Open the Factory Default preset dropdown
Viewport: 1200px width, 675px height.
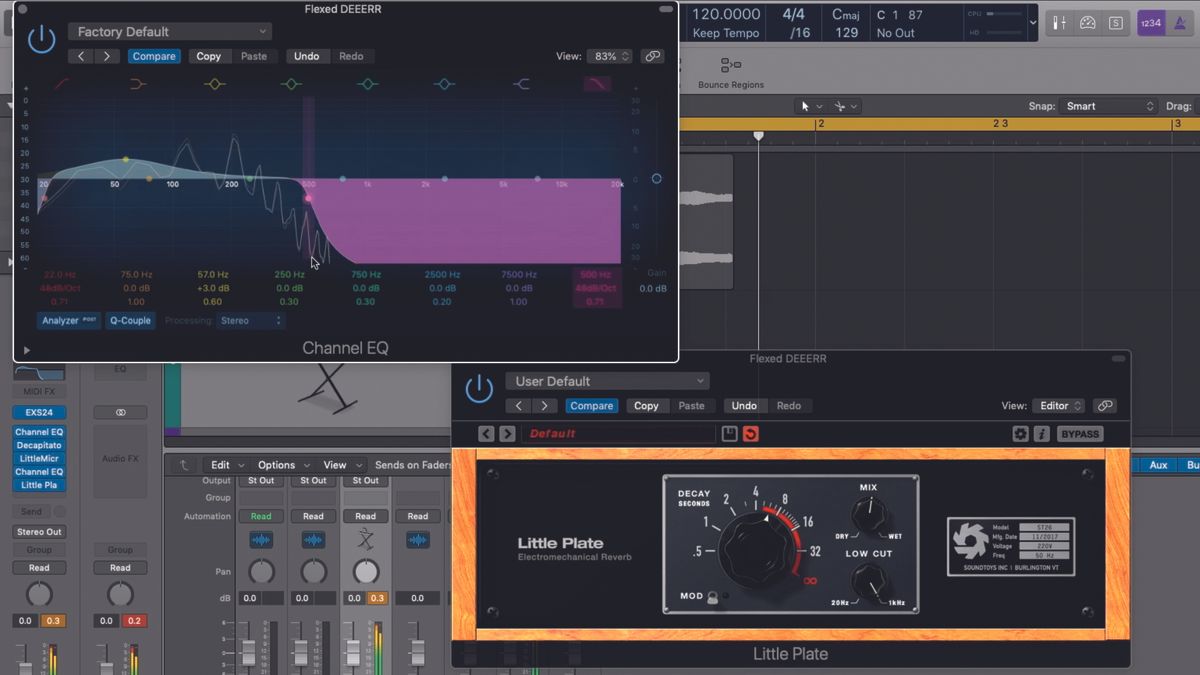click(169, 31)
